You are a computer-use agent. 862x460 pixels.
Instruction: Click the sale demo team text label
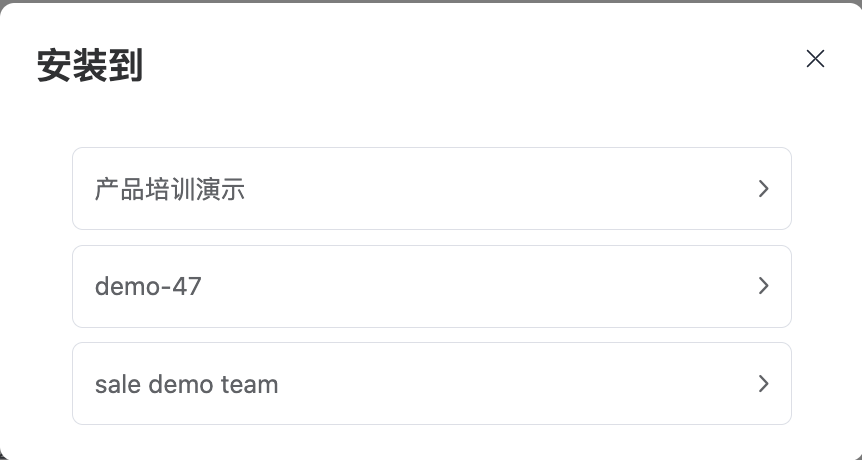(x=186, y=384)
